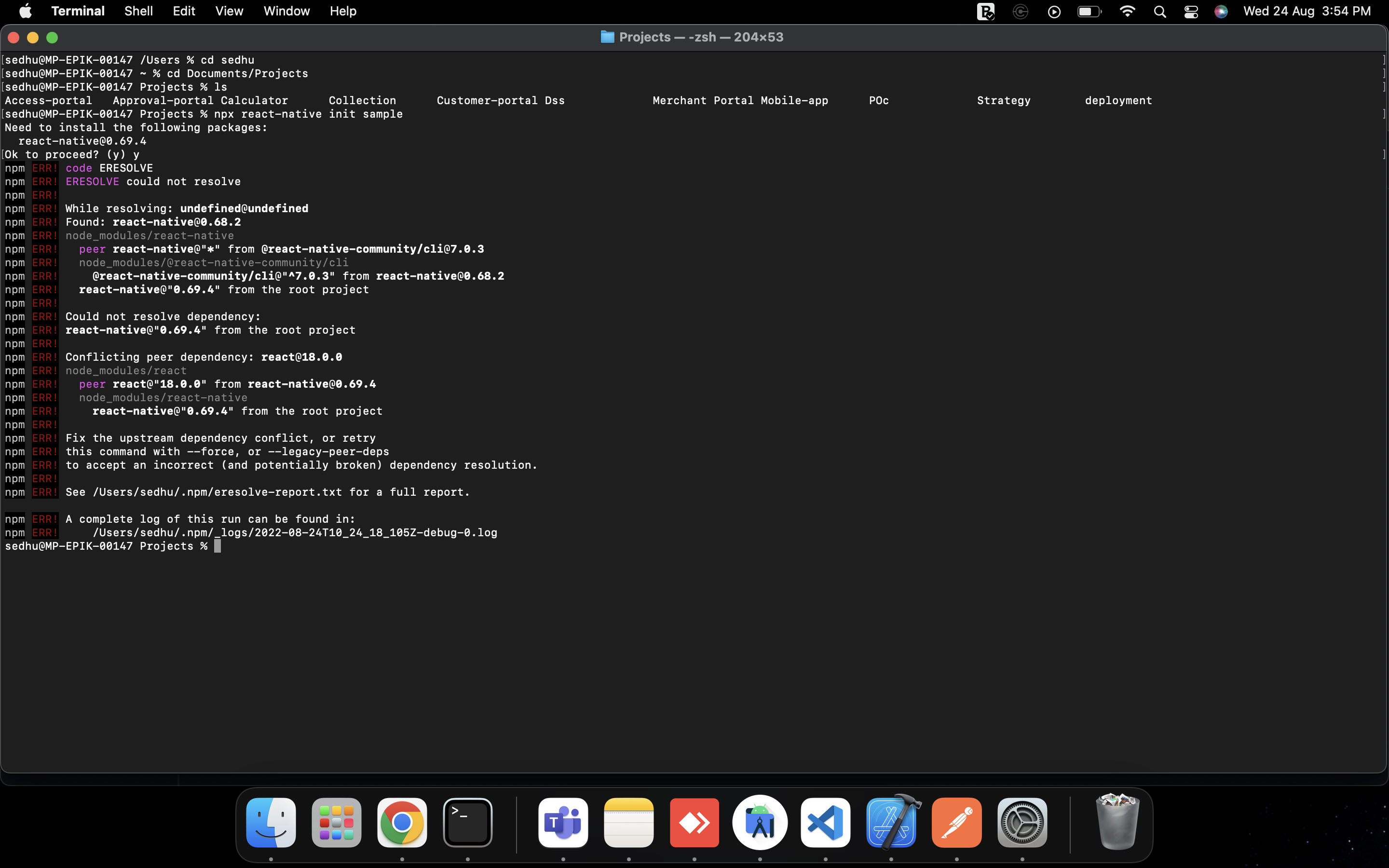Open Postman from the Dock
The height and width of the screenshot is (868, 1389).
(957, 823)
